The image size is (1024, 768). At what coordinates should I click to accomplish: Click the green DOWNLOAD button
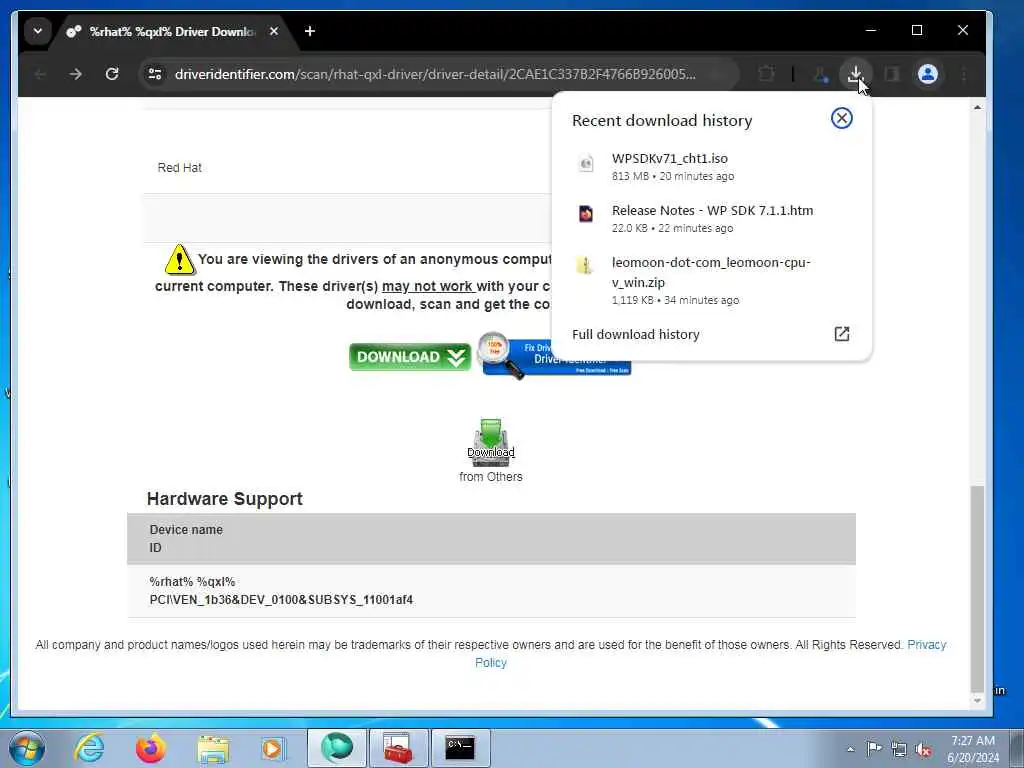[410, 357]
